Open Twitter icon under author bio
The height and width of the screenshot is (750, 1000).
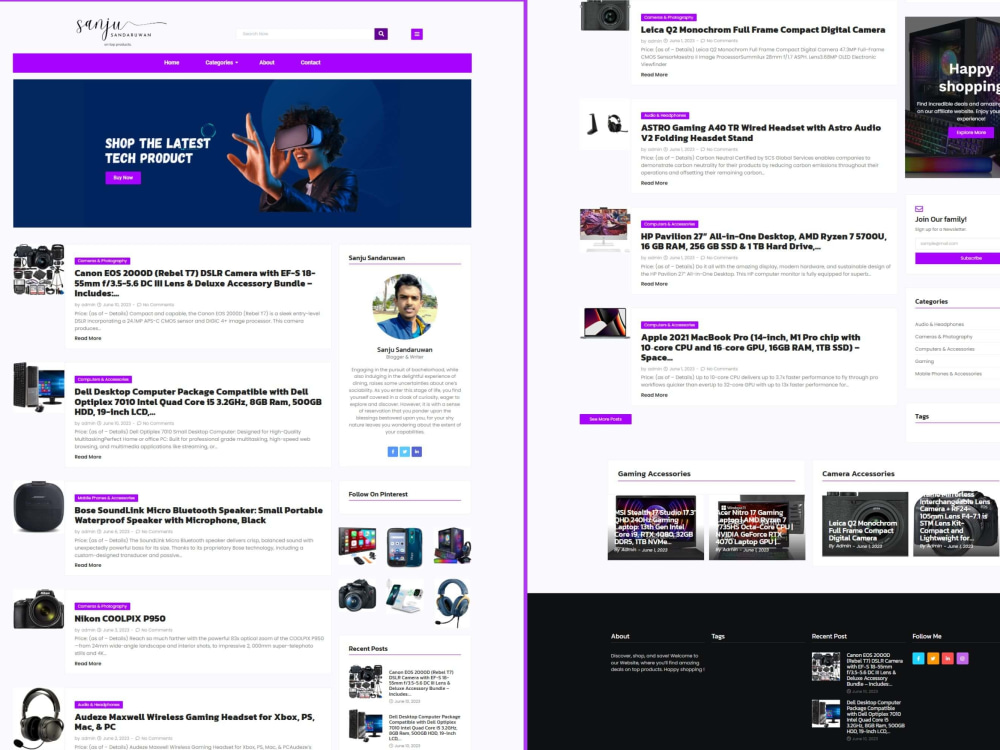pos(405,452)
